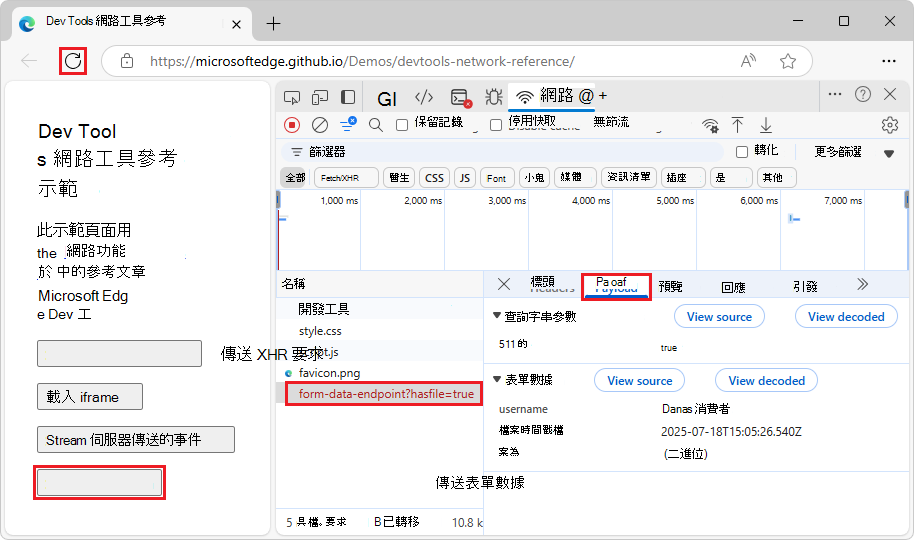Open network conditions wifi gear icon
The height and width of the screenshot is (540, 914).
710,125
